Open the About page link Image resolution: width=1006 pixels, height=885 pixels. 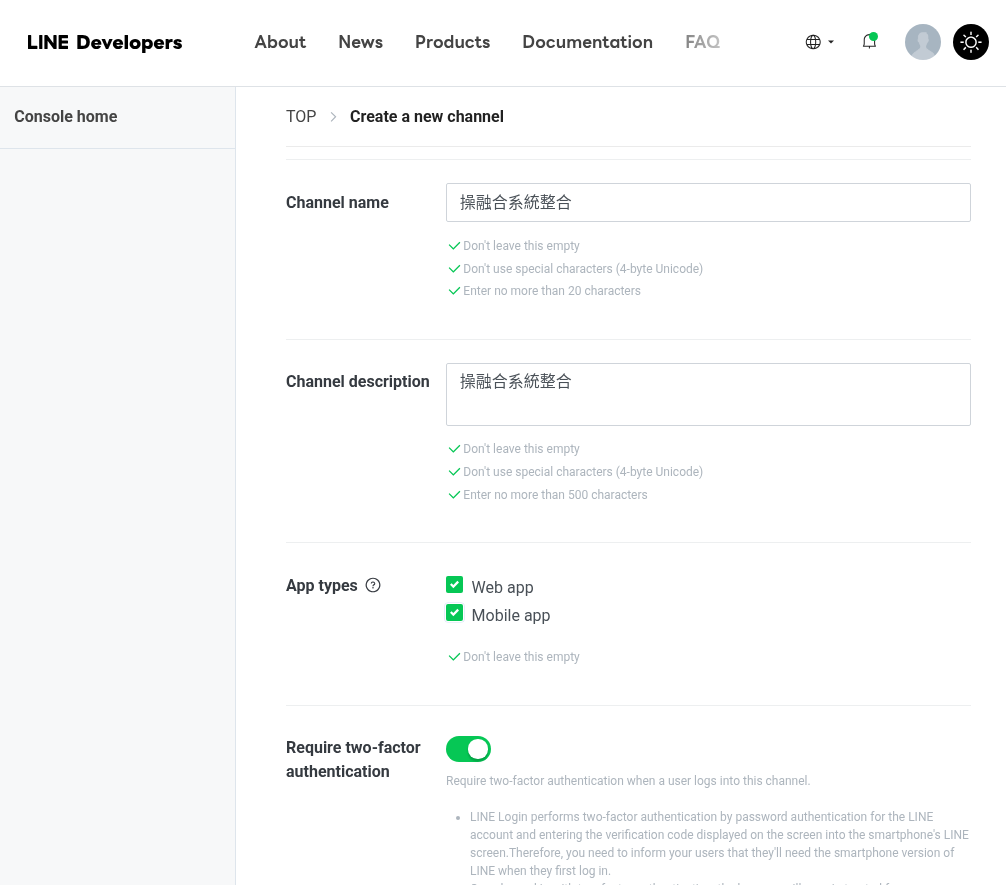(x=280, y=42)
